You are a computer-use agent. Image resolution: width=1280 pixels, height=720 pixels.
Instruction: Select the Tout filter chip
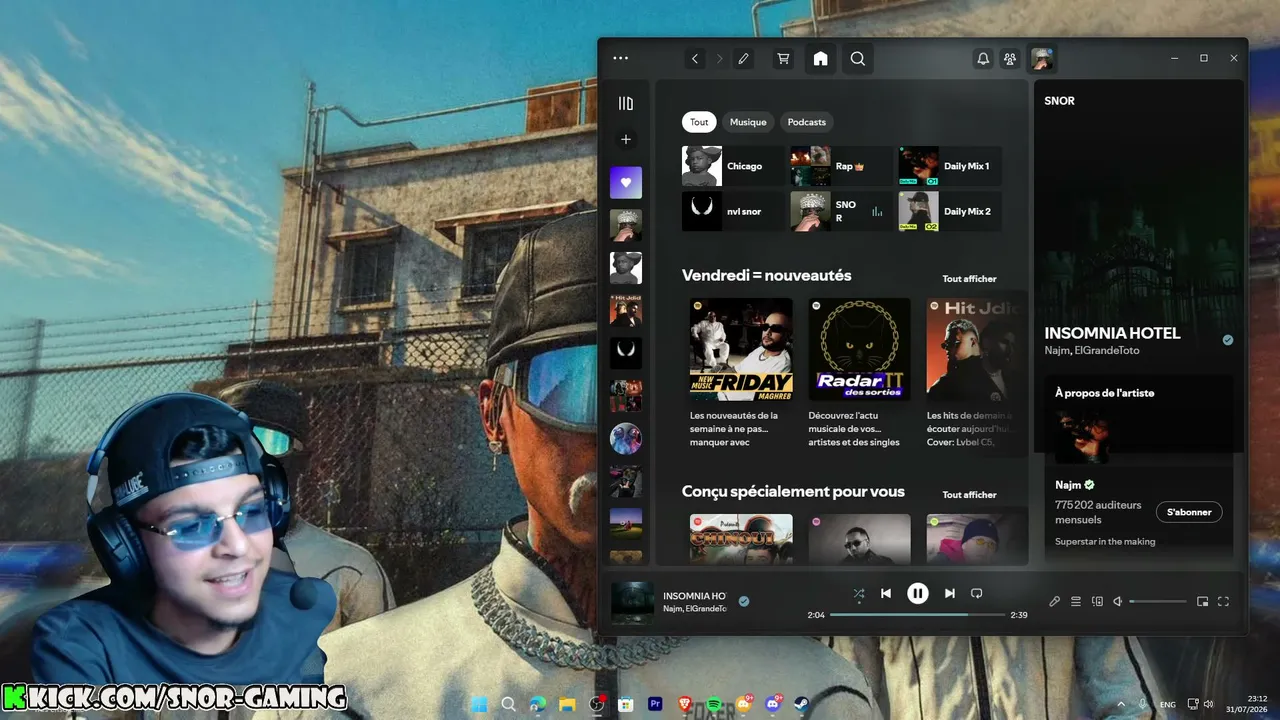699,122
